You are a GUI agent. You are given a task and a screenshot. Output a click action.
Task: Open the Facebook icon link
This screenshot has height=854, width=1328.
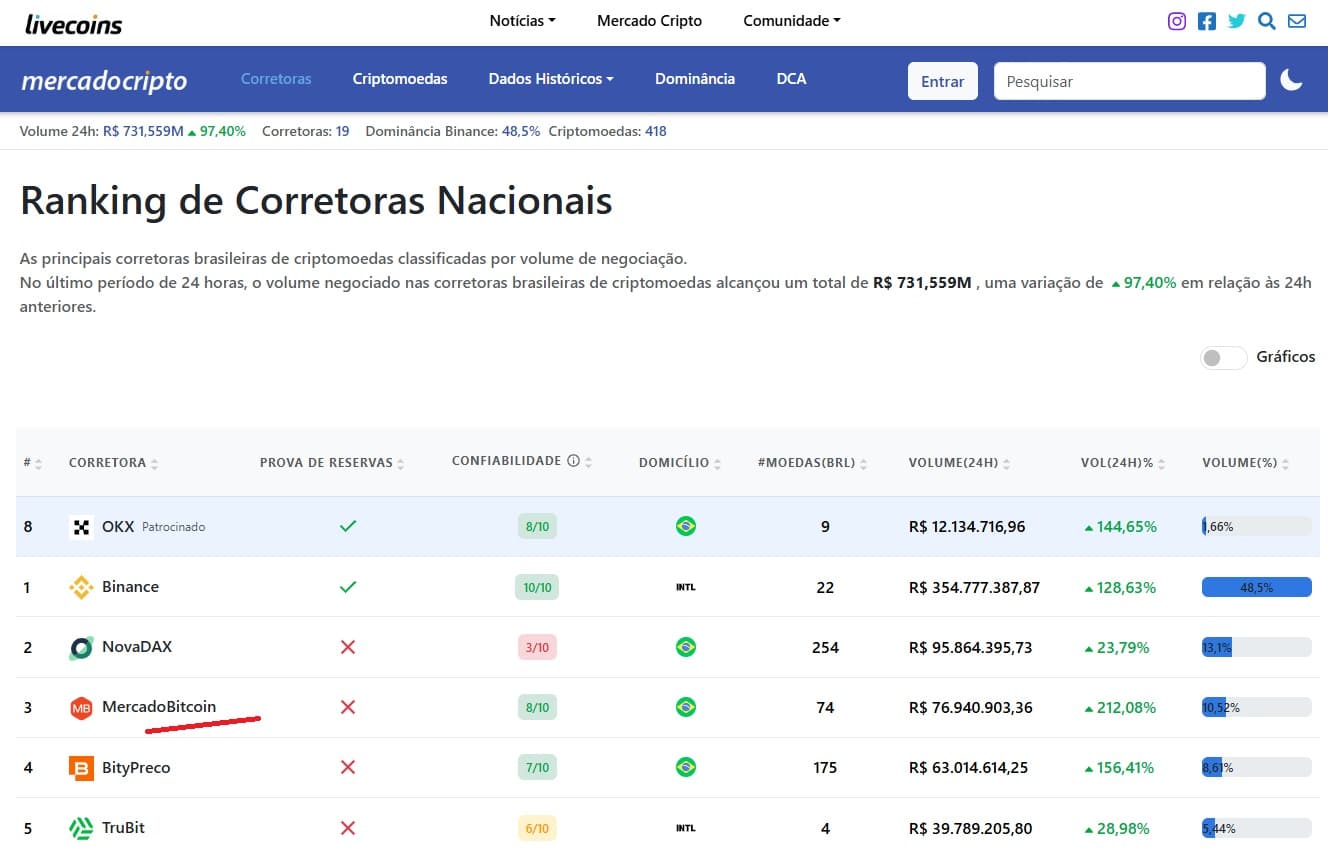[x=1207, y=21]
